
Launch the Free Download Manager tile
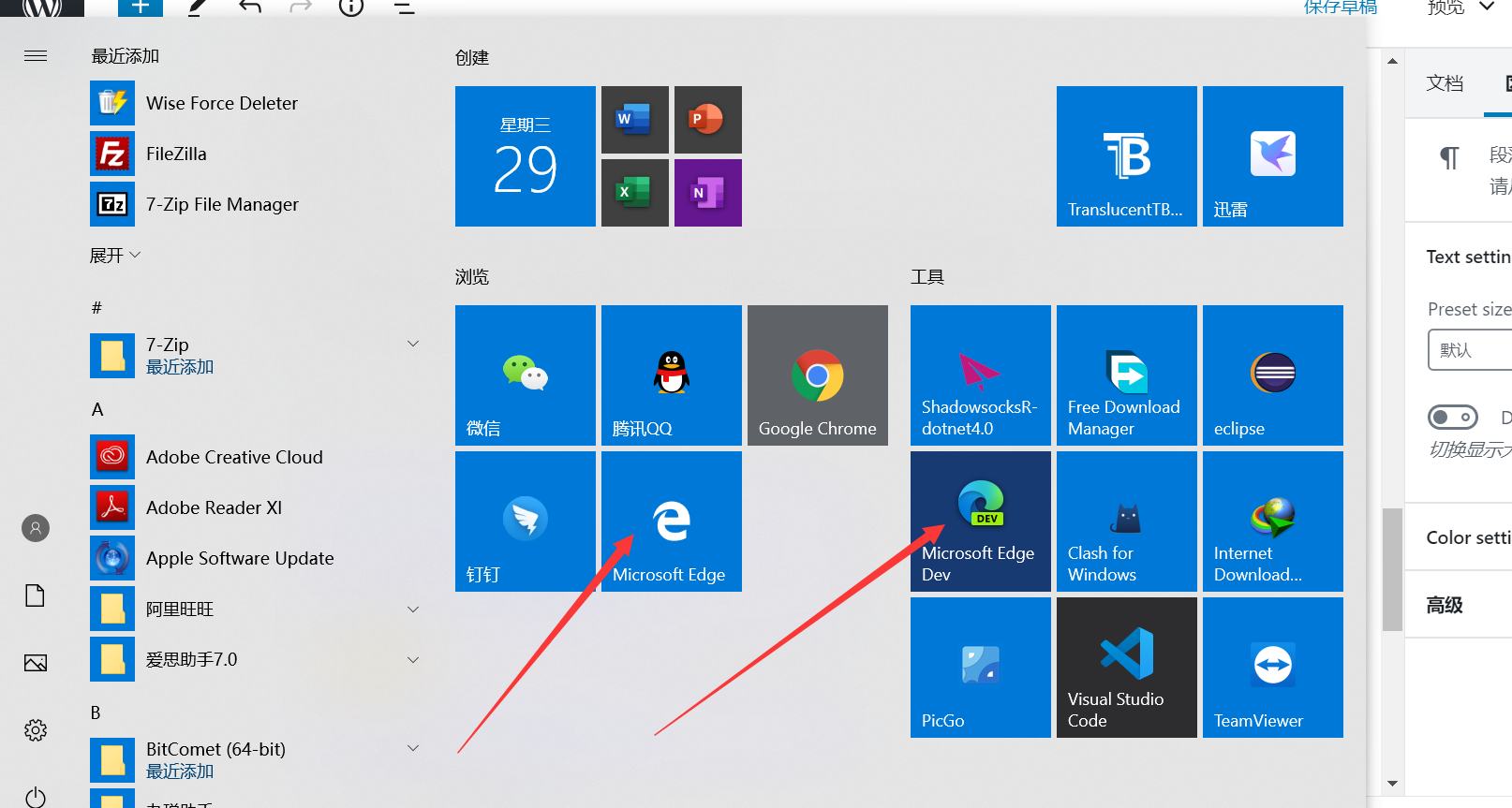[x=1127, y=375]
